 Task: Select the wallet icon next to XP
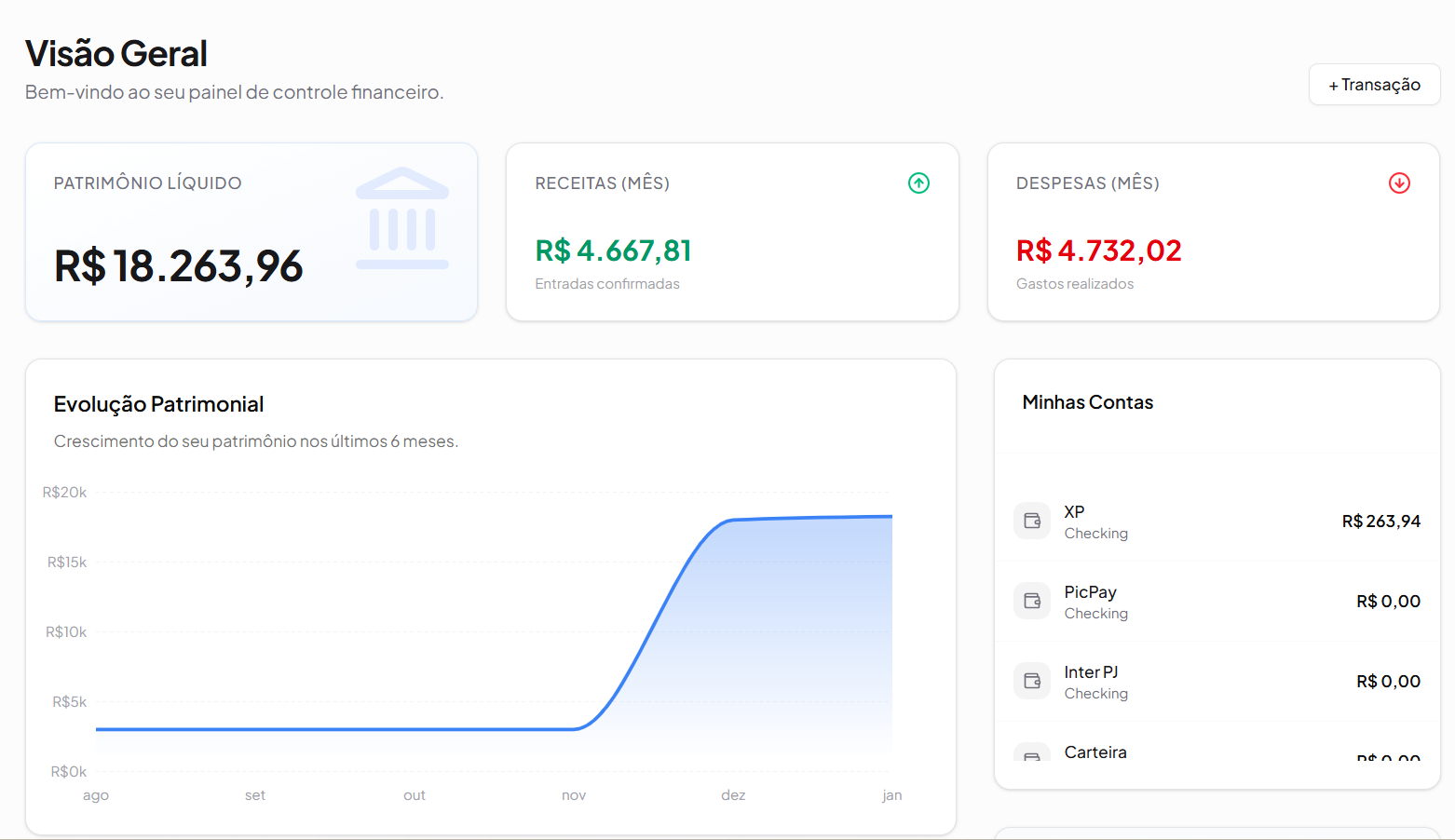tap(1032, 521)
